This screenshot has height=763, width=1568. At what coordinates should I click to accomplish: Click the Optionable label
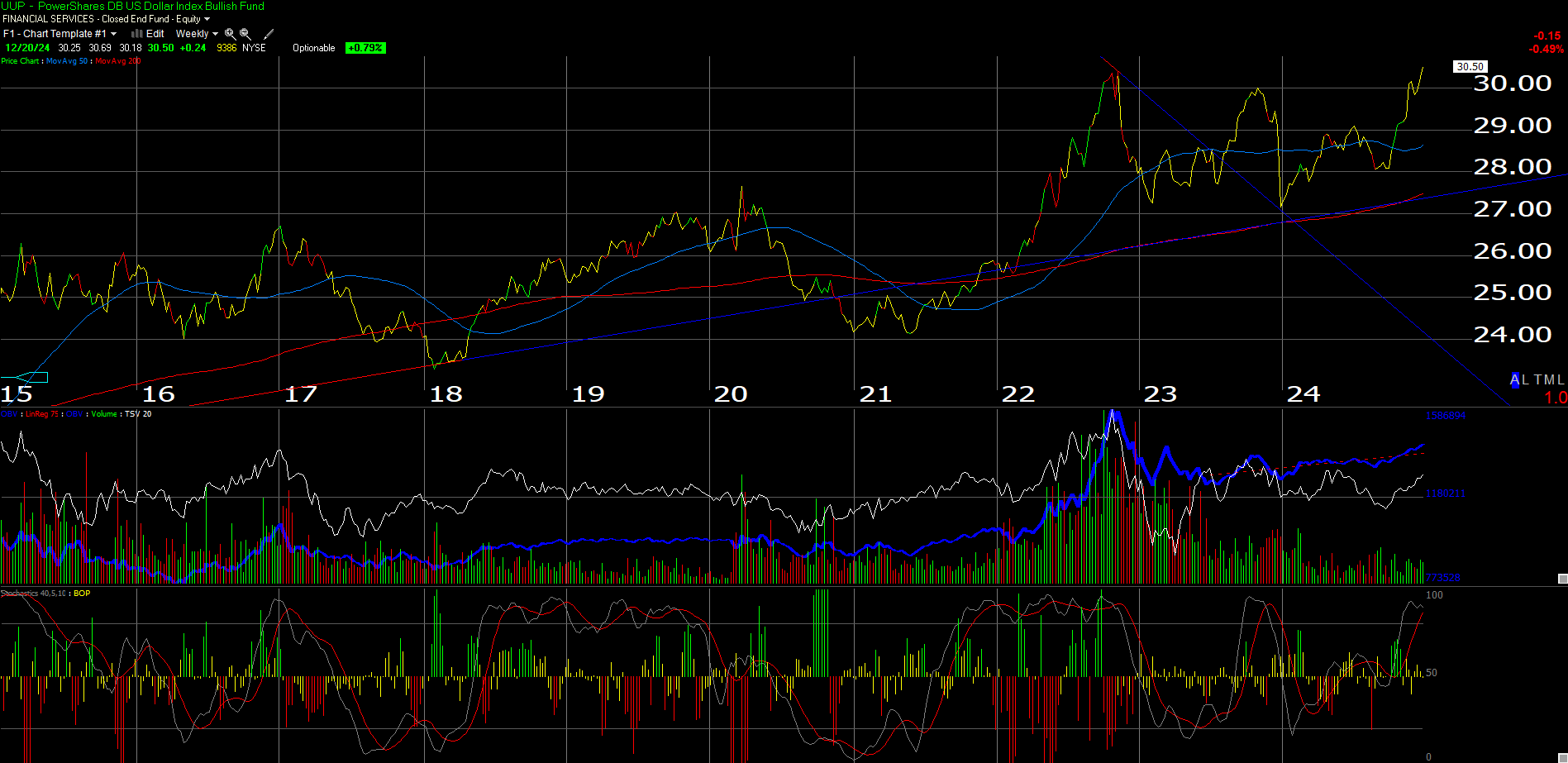coord(314,48)
